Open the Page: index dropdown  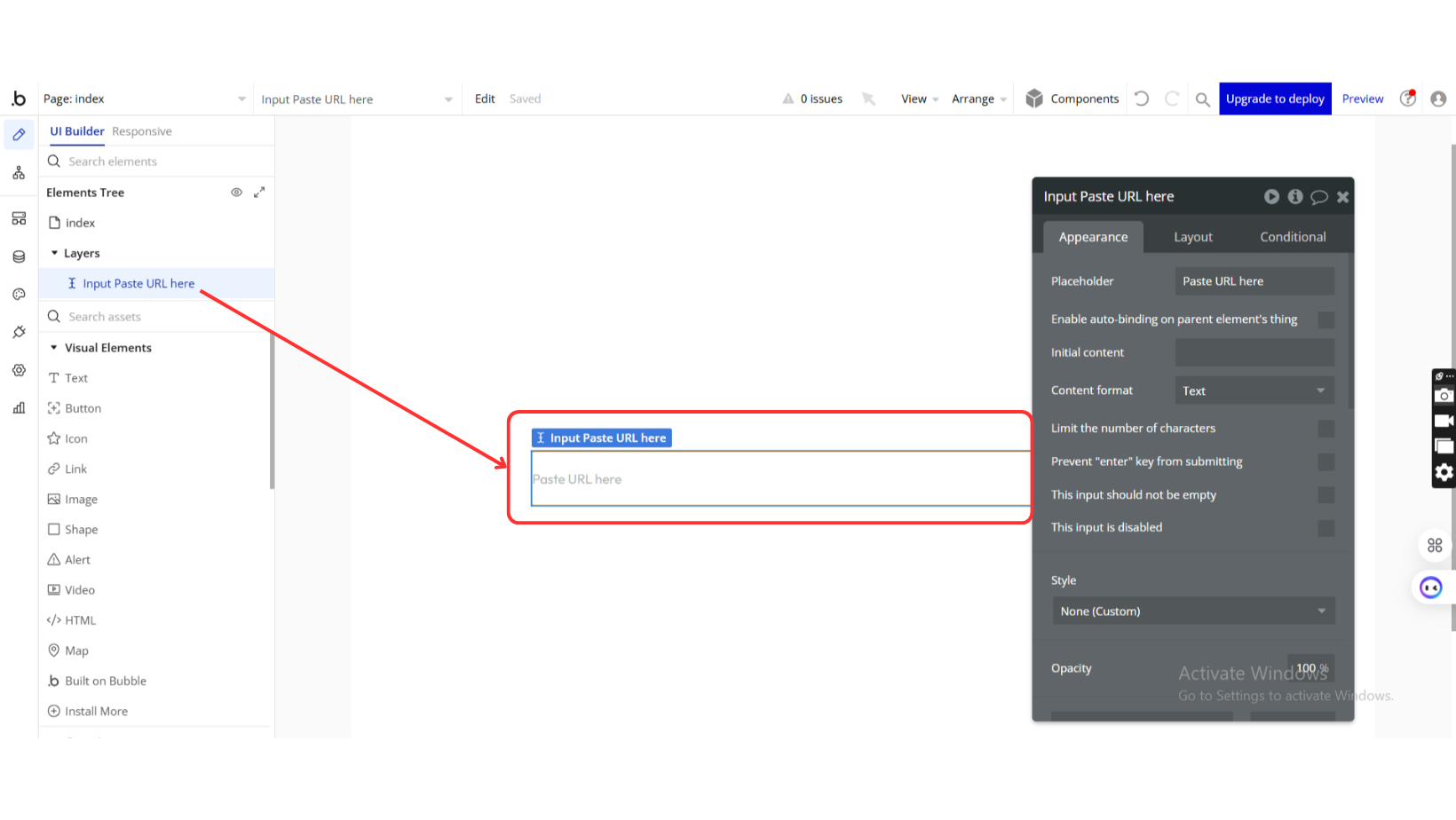(x=145, y=99)
